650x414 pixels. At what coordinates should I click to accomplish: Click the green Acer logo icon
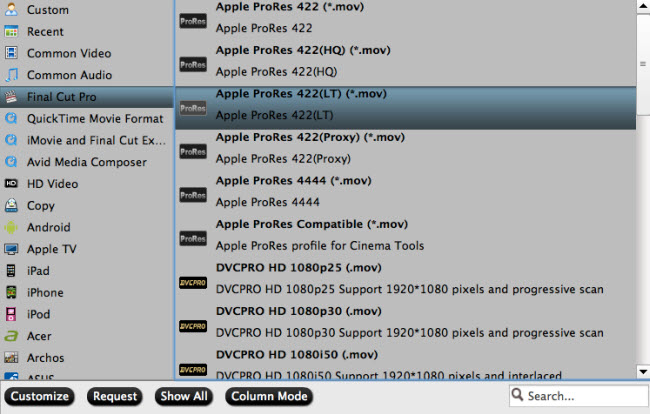[11, 336]
